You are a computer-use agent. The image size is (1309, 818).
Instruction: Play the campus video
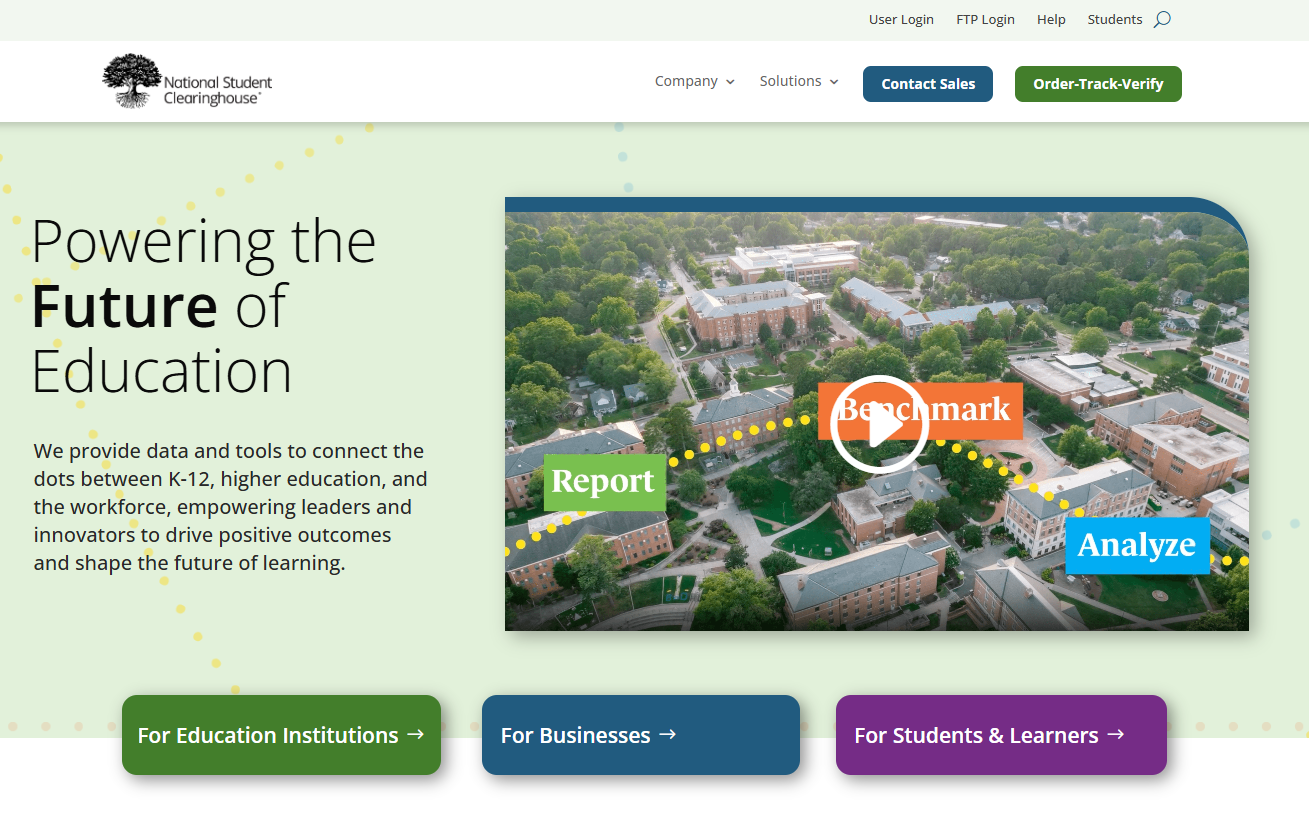[x=878, y=424]
